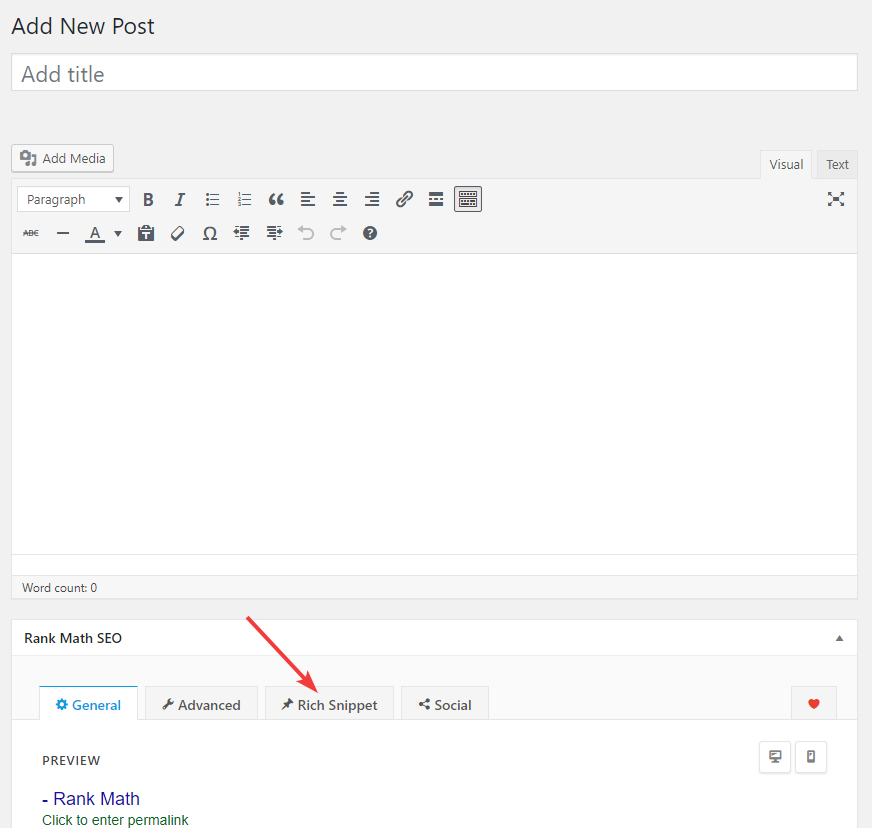872x829 pixels.
Task: Insert a bulleted list
Action: click(x=212, y=199)
